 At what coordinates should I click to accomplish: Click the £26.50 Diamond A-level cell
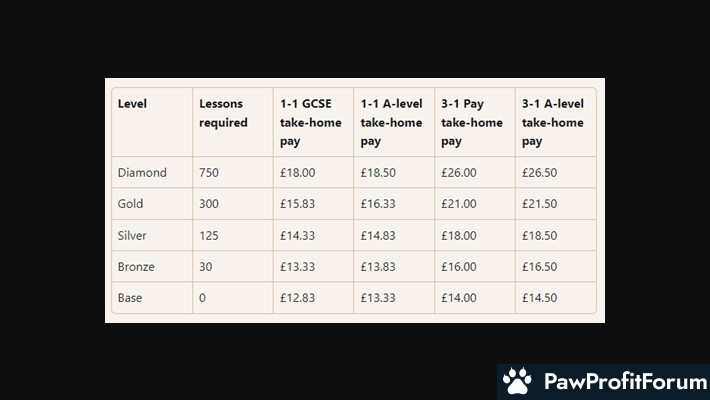[x=540, y=173]
